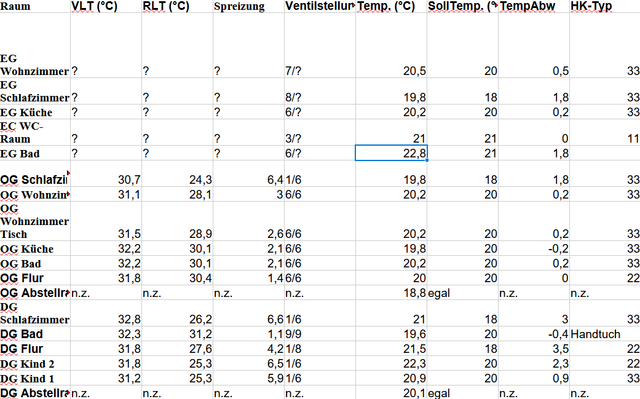Select the VLT value 32,8

(106, 313)
